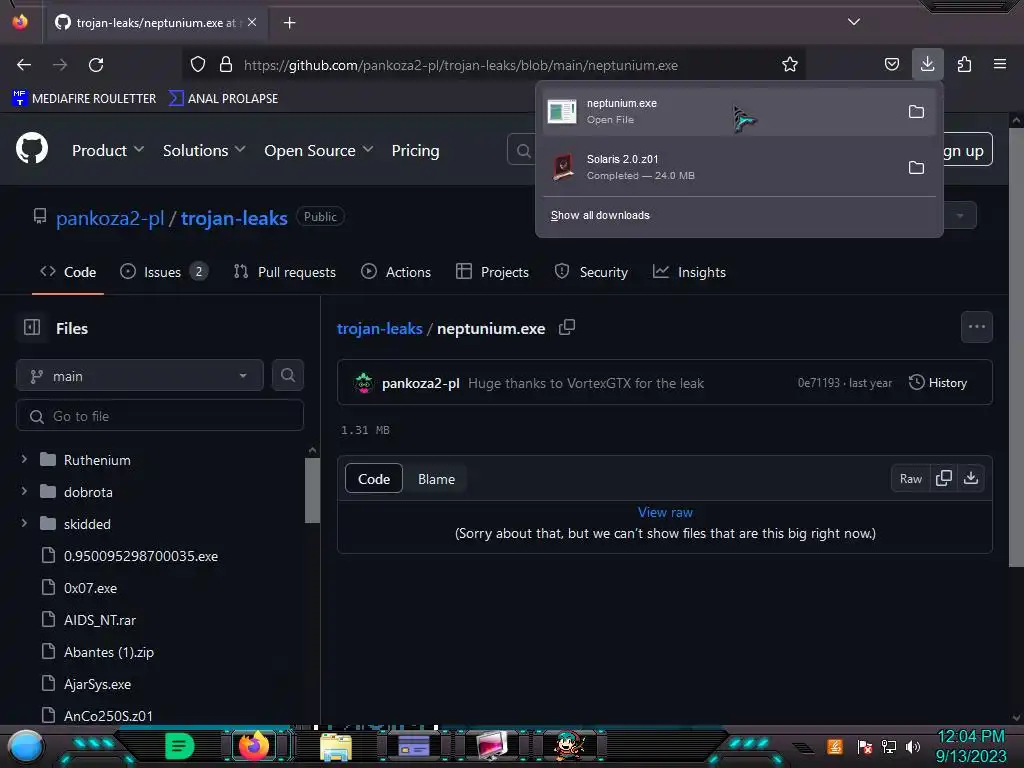
Task: Open the main branch dropdown
Action: click(x=140, y=376)
